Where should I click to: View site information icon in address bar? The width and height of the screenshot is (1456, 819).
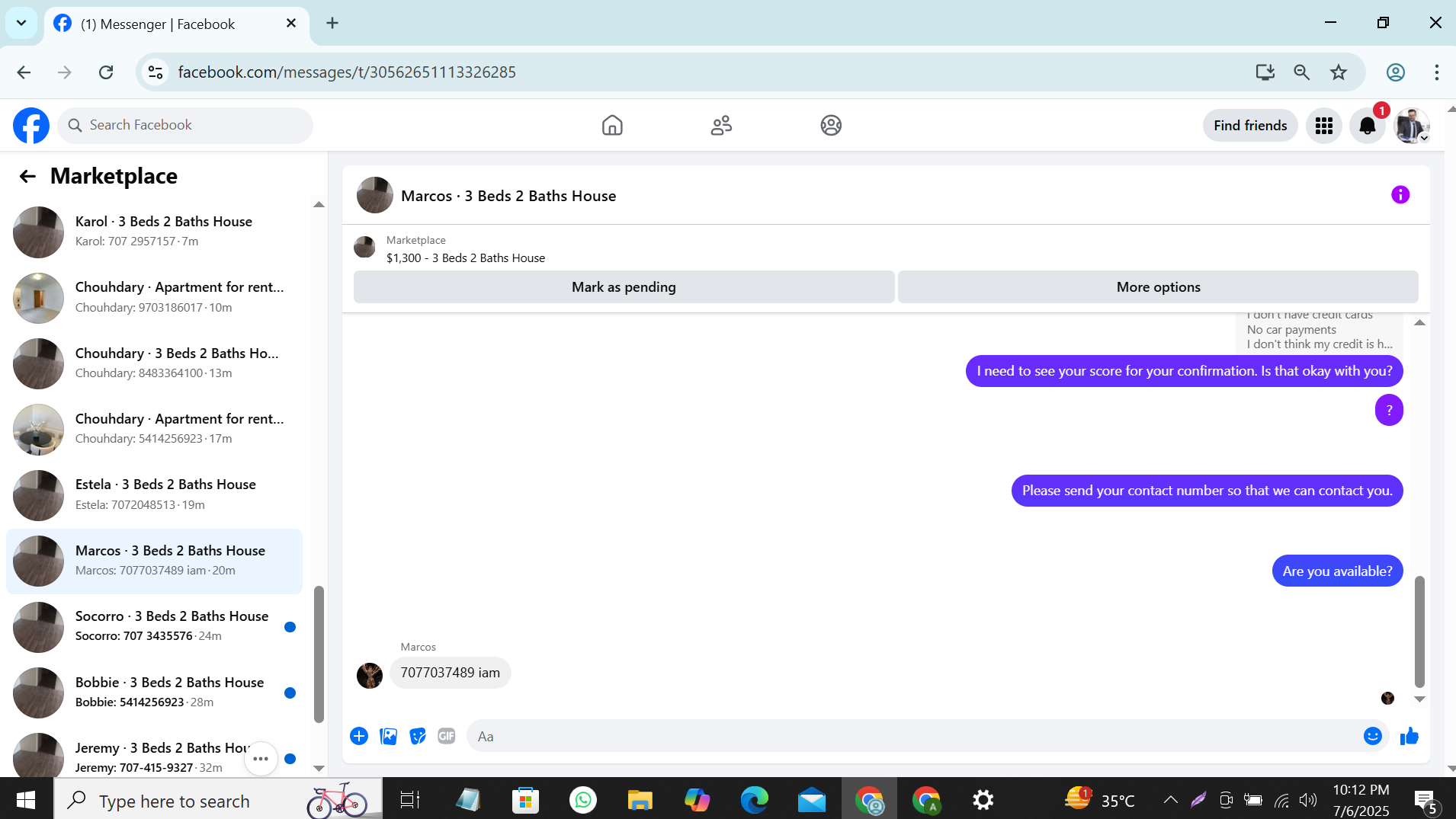pos(156,72)
